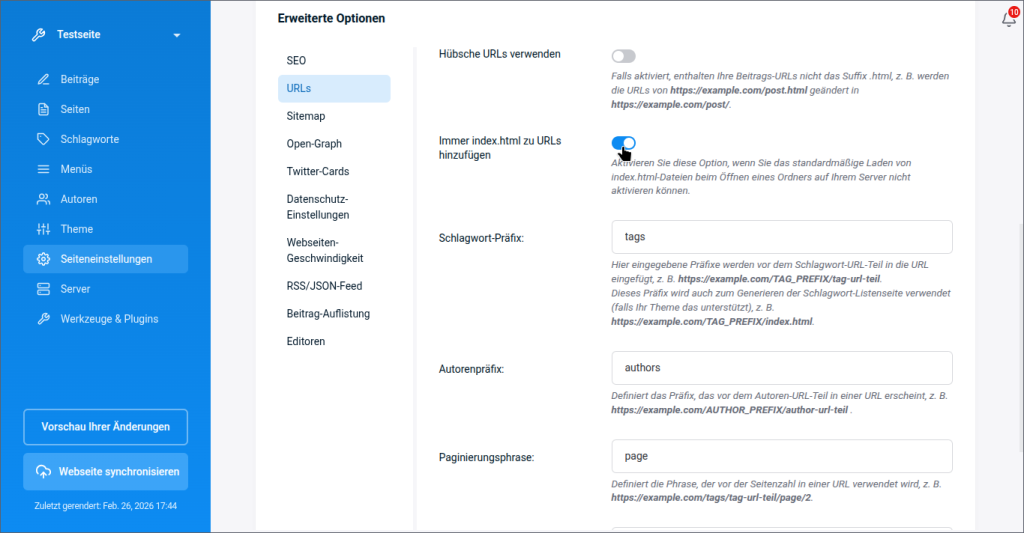Switch to the Sitemap tab
Viewport: 1024px width, 533px height.
click(x=305, y=116)
